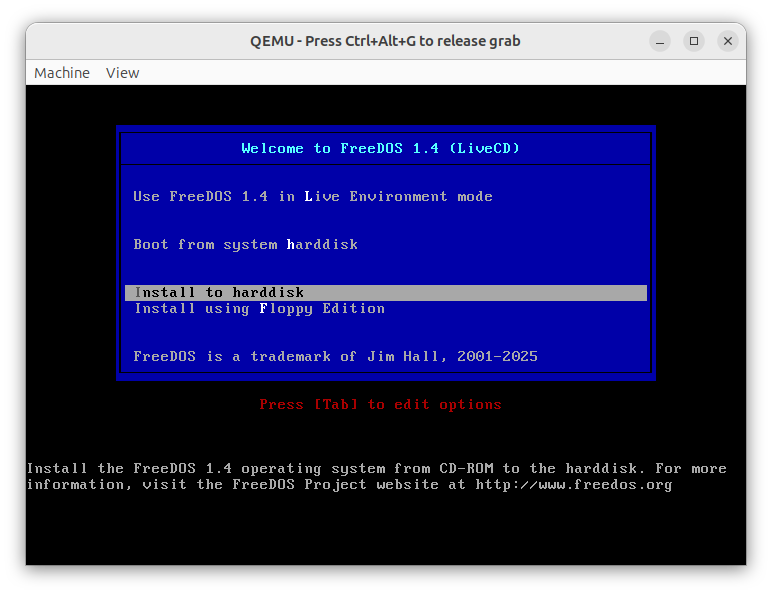Viewport: 772px width, 594px height.
Task: Click the Welcome to FreeDOS 1.4 (LiveCD) header
Action: pyautogui.click(x=381, y=148)
